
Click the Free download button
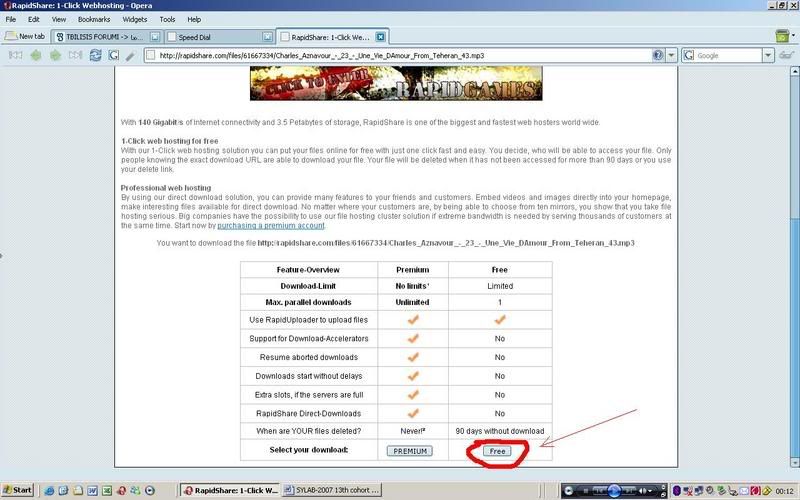click(x=497, y=451)
